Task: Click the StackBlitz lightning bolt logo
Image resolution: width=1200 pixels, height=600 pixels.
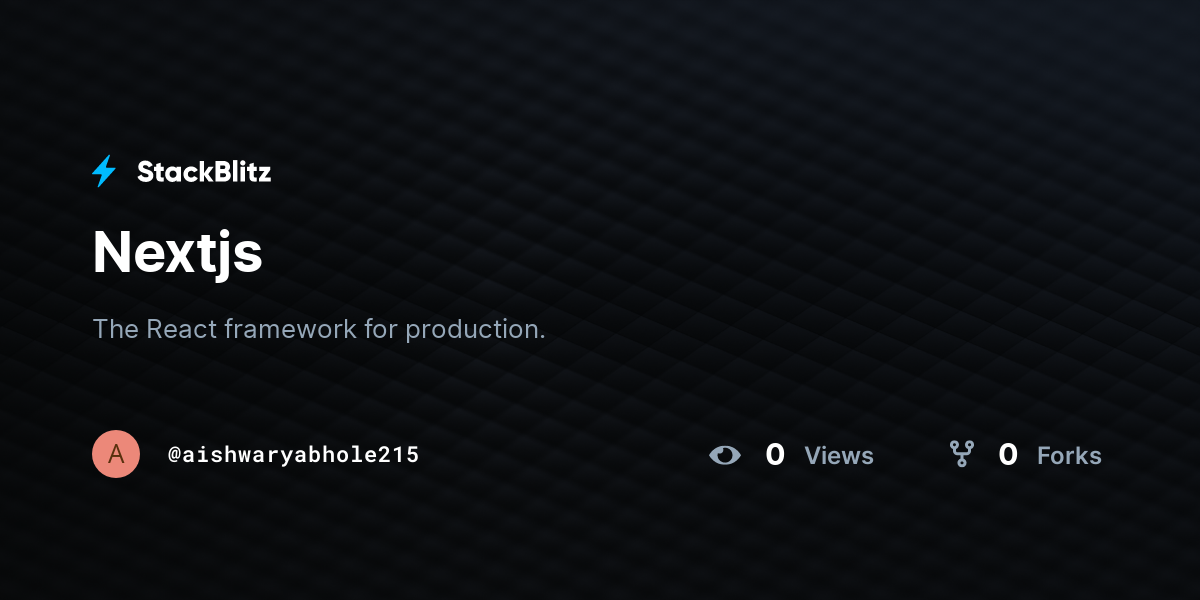Action: (x=104, y=172)
